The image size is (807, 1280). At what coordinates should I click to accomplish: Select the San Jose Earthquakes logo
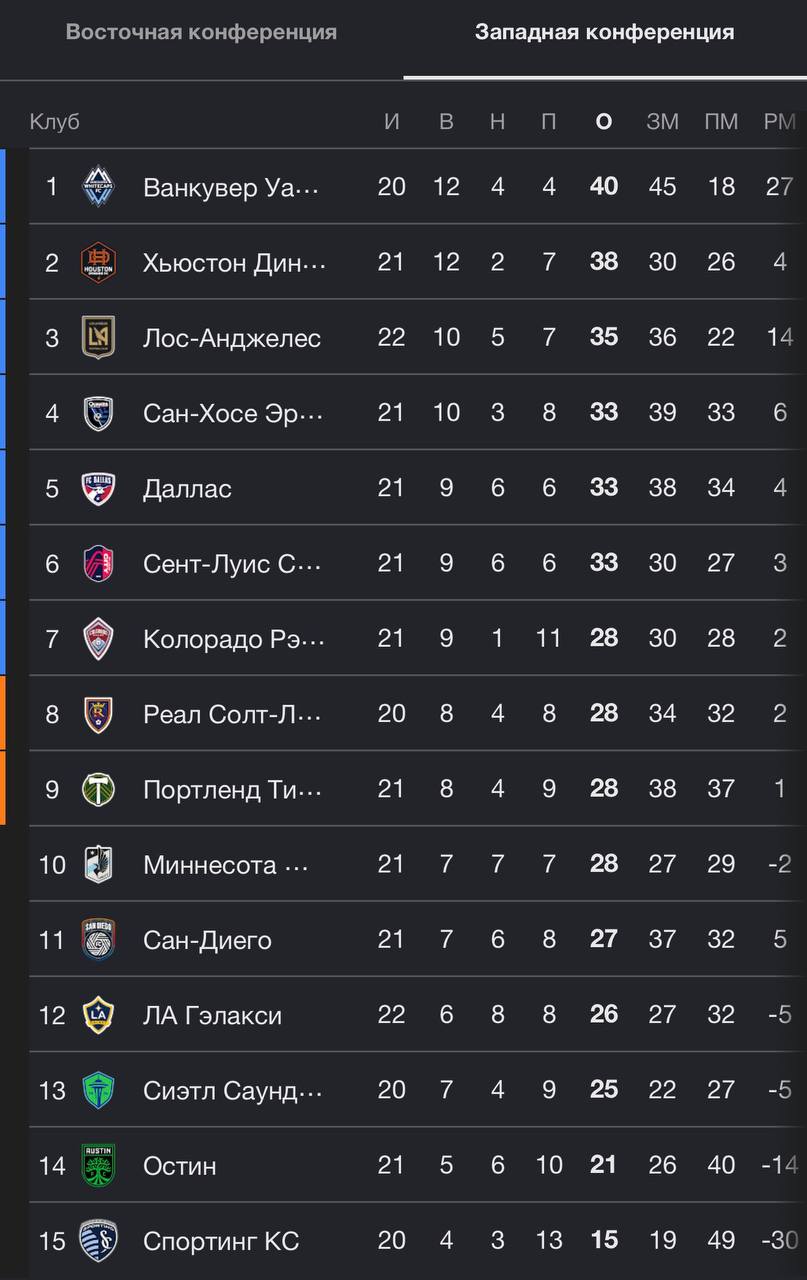pos(98,412)
